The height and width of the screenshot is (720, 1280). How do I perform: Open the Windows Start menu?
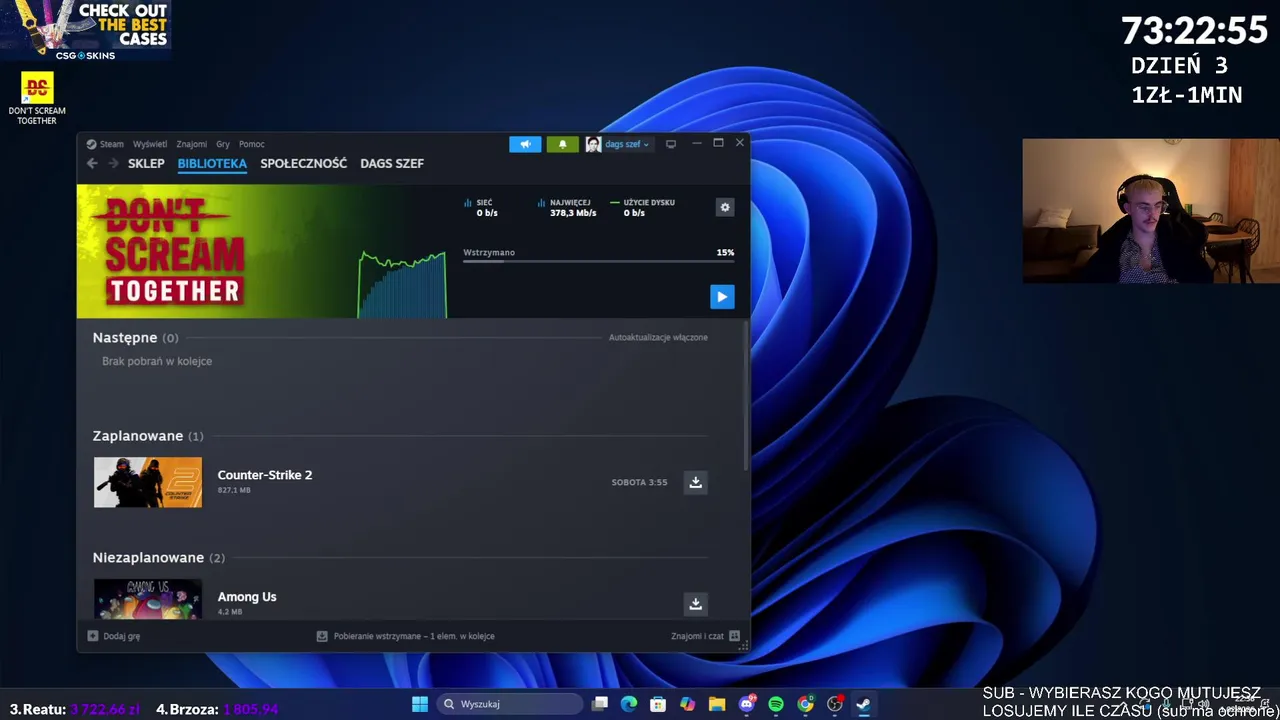pyautogui.click(x=420, y=704)
